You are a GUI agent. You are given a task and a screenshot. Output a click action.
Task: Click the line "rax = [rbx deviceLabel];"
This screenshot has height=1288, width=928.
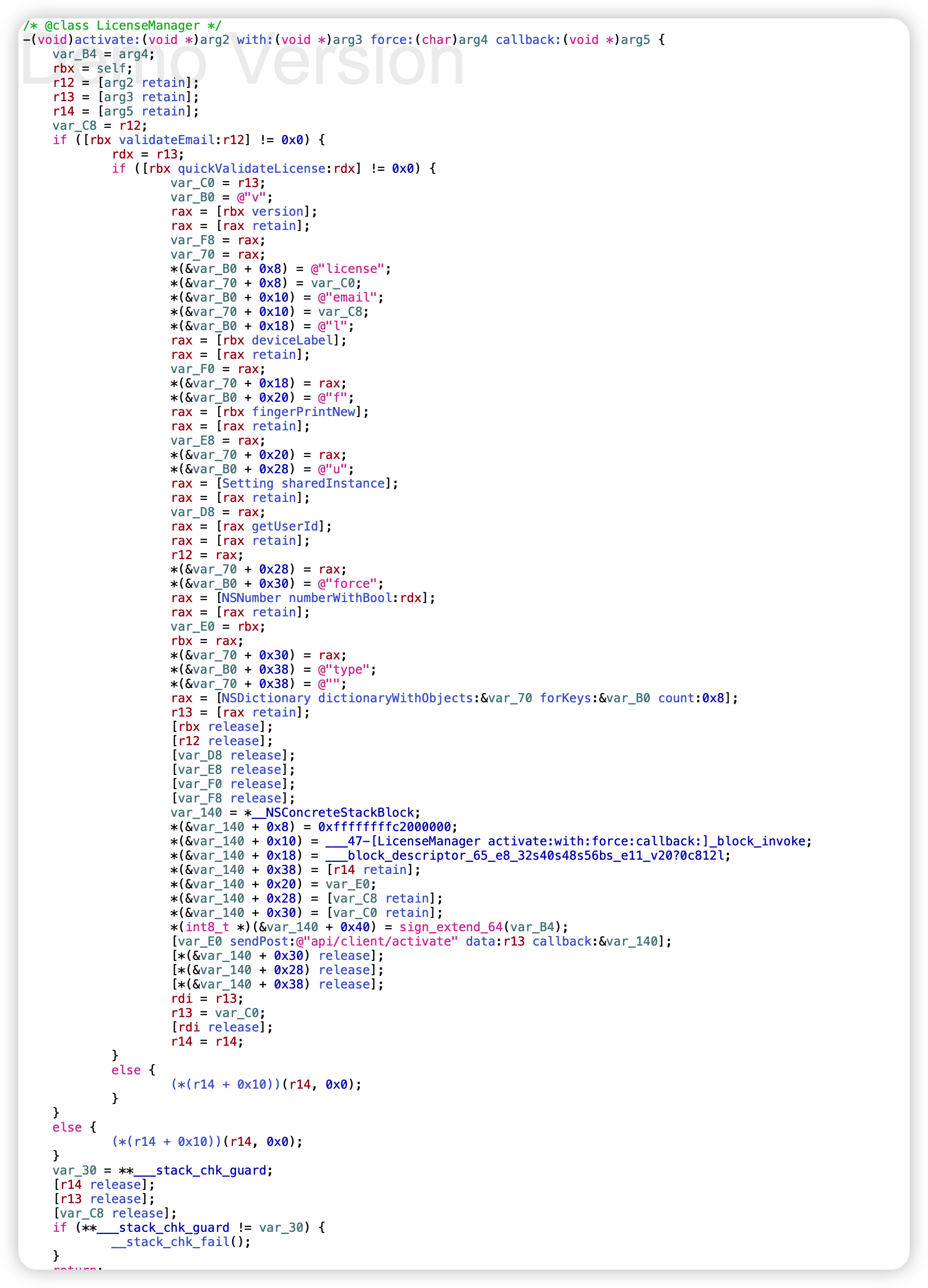(259, 340)
